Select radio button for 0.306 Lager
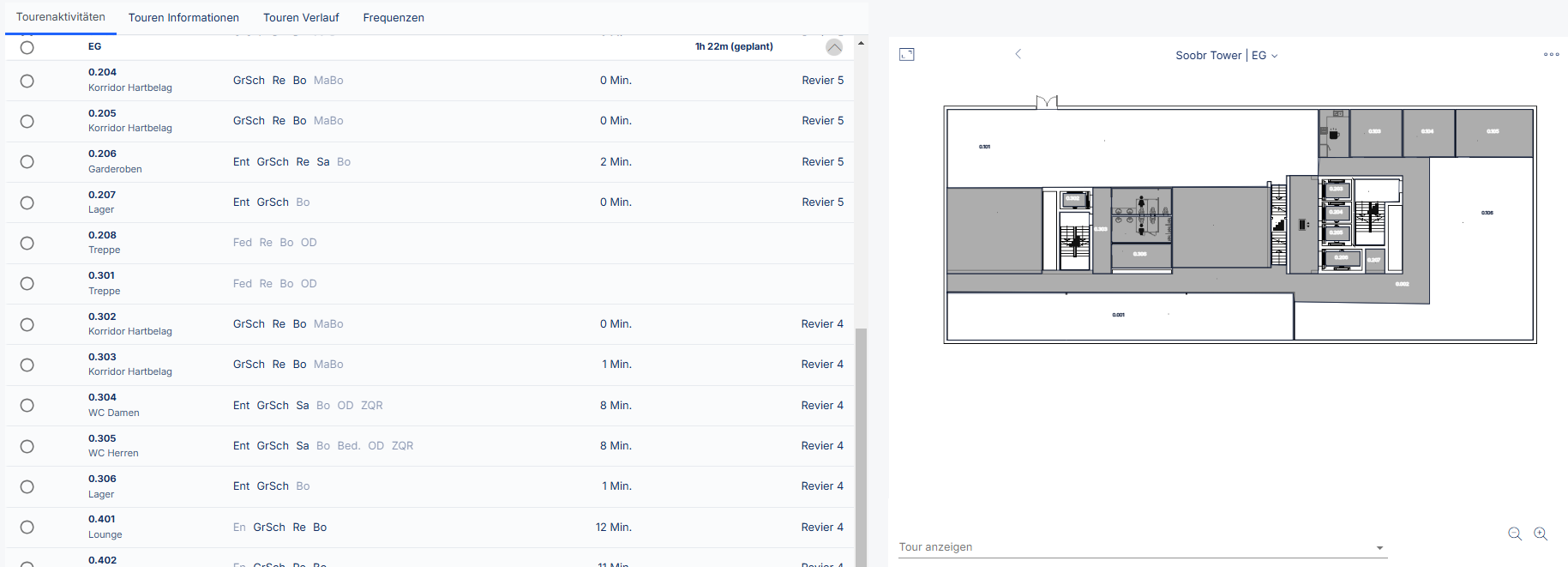The height and width of the screenshot is (567, 1568). click(27, 486)
